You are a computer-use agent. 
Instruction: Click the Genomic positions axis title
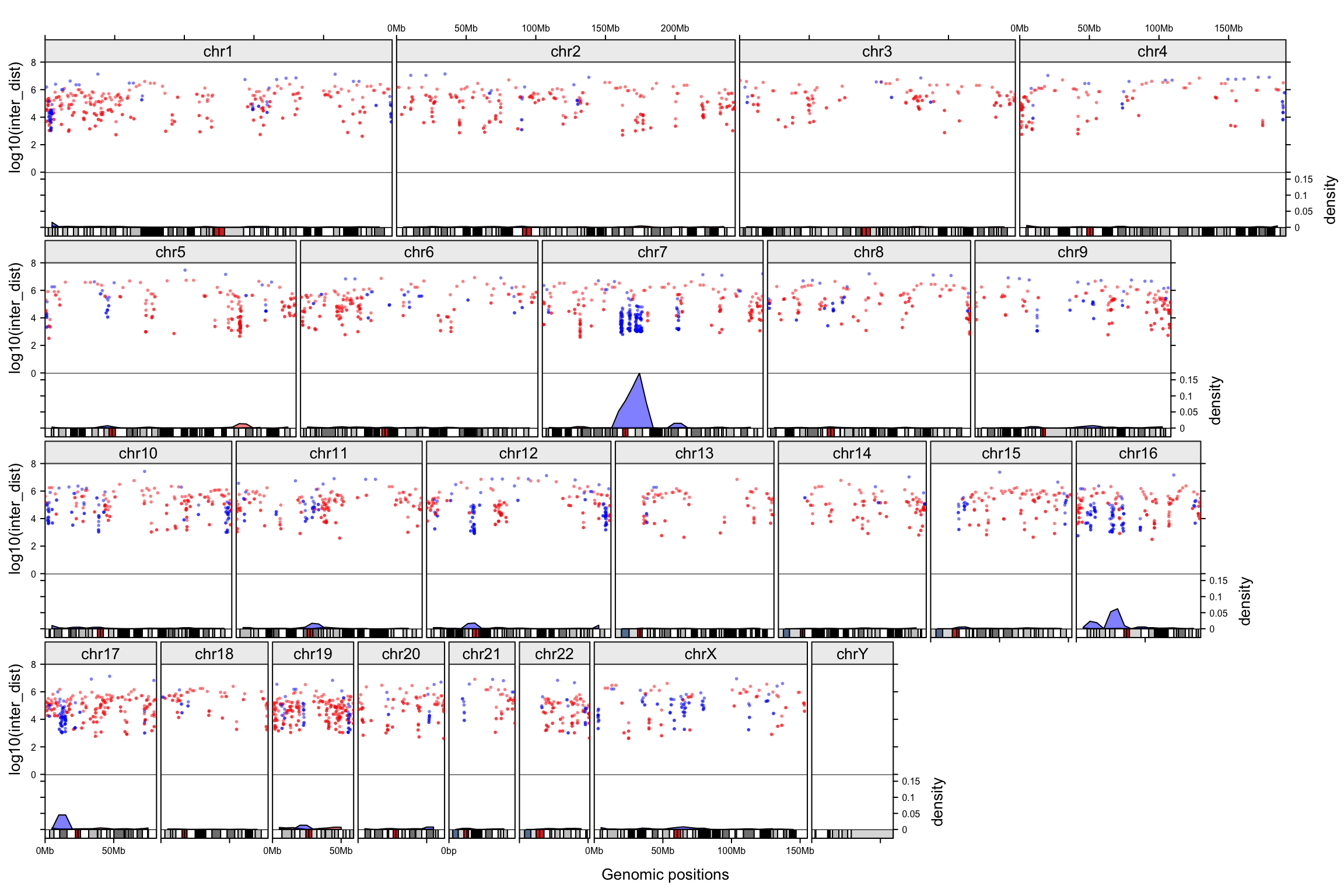coord(665,874)
